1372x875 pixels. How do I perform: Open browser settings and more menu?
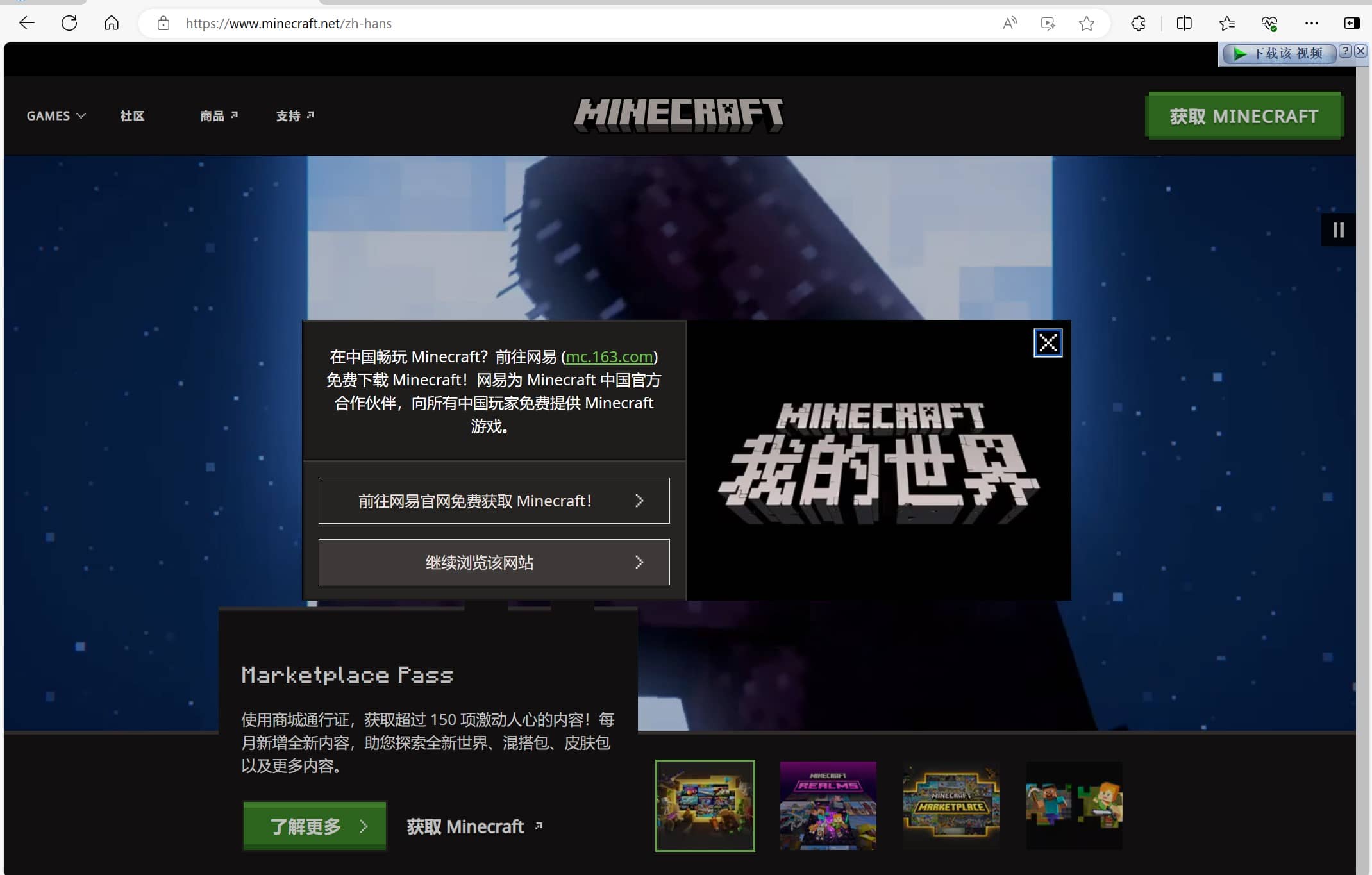point(1311,24)
